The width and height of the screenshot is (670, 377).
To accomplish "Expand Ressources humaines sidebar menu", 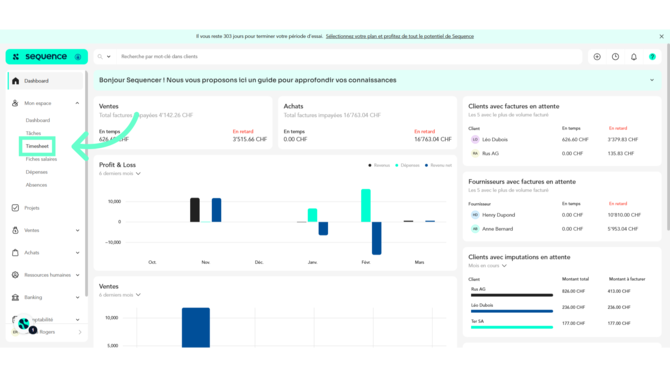I will pyautogui.click(x=77, y=275).
